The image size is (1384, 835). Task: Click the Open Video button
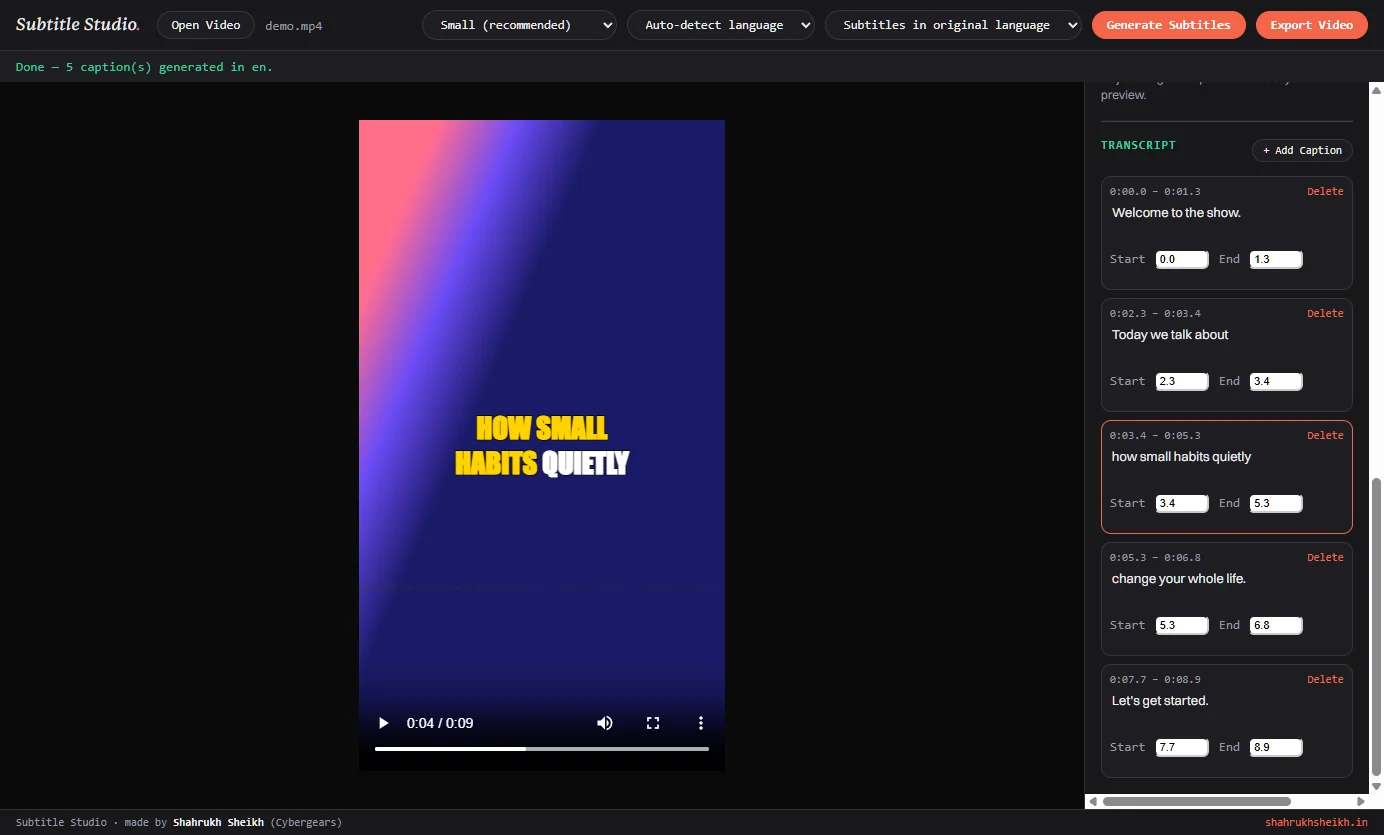click(206, 25)
